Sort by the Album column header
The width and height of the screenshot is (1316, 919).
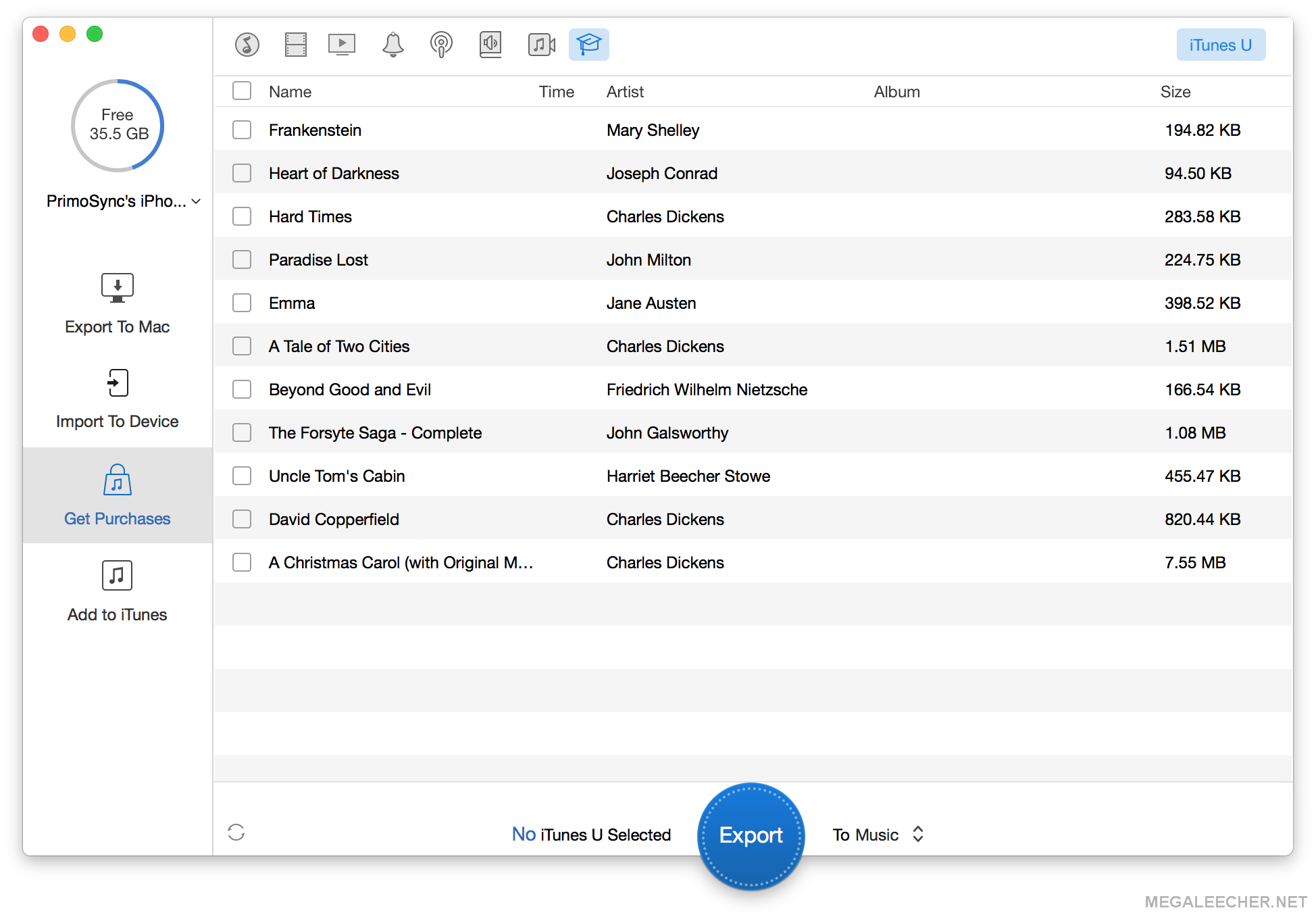pos(896,92)
